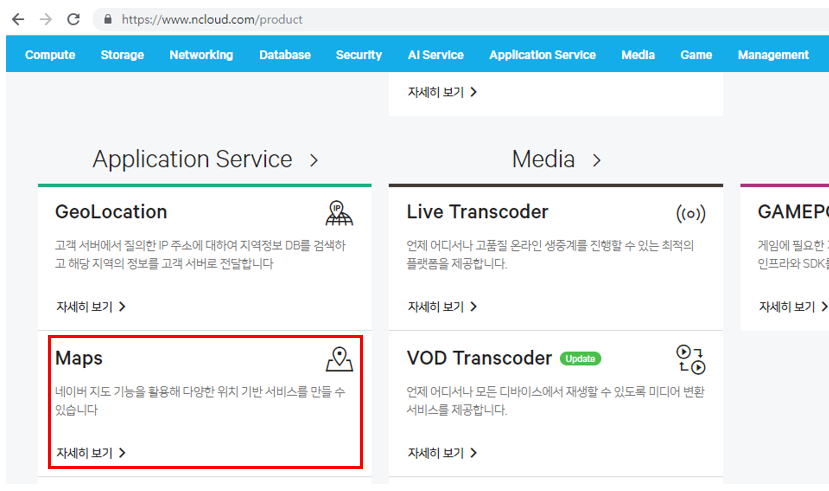Reload the page with the refresh icon
Screen dimensions: 829x491
[x=73, y=20]
